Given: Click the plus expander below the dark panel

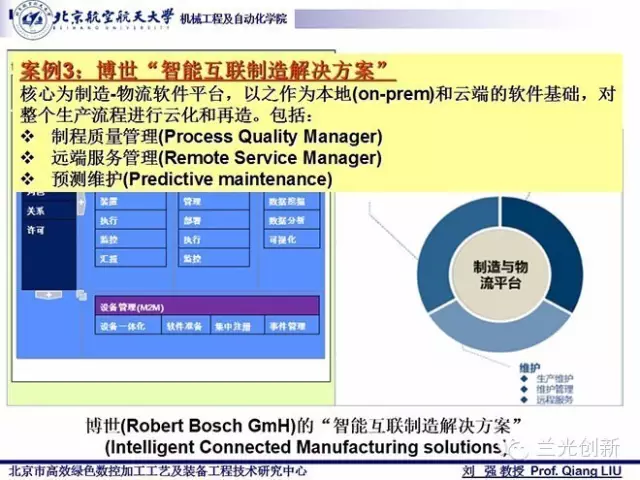Looking at the screenshot, I should 49,295.
